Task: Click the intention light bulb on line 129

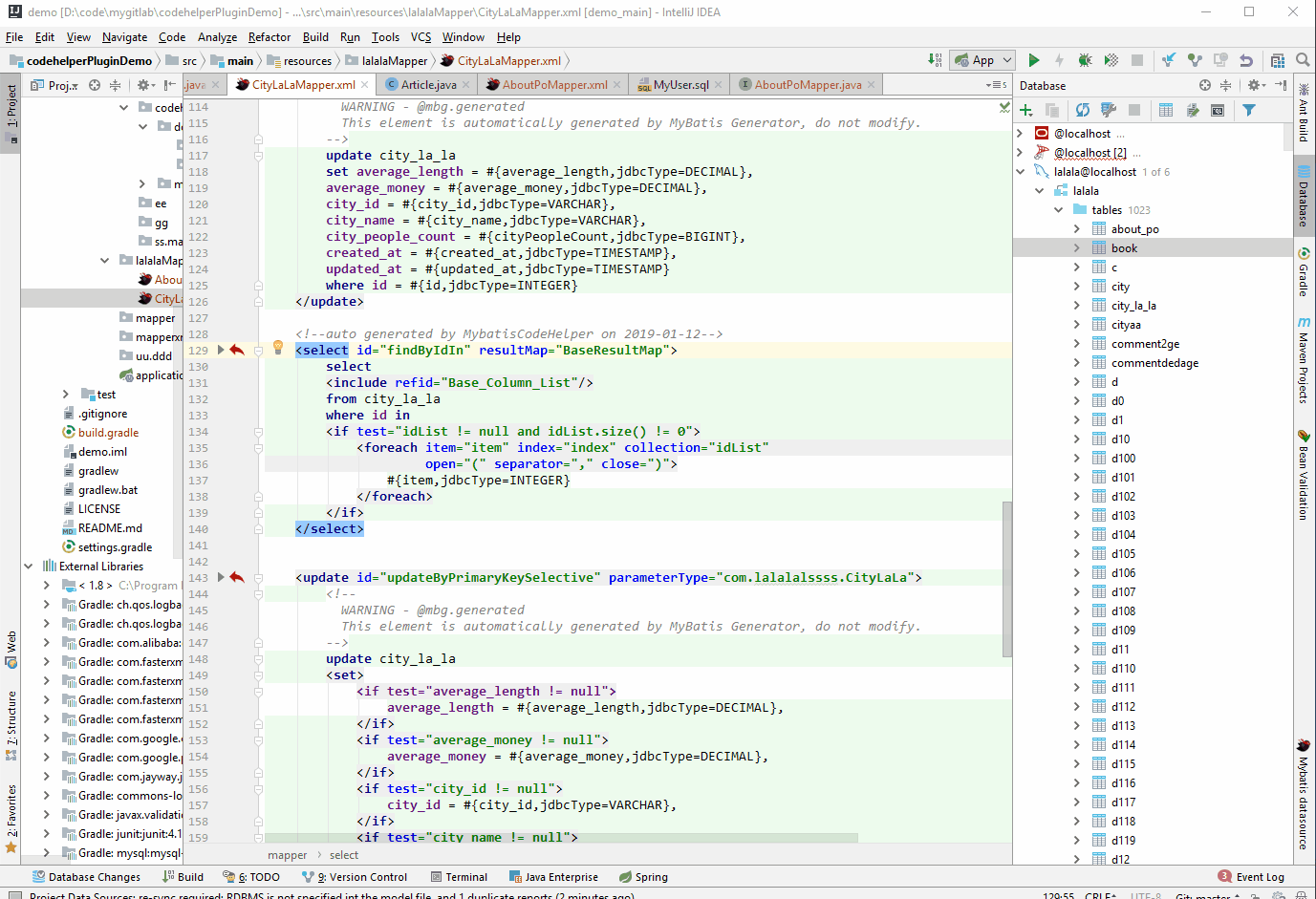Action: click(278, 349)
